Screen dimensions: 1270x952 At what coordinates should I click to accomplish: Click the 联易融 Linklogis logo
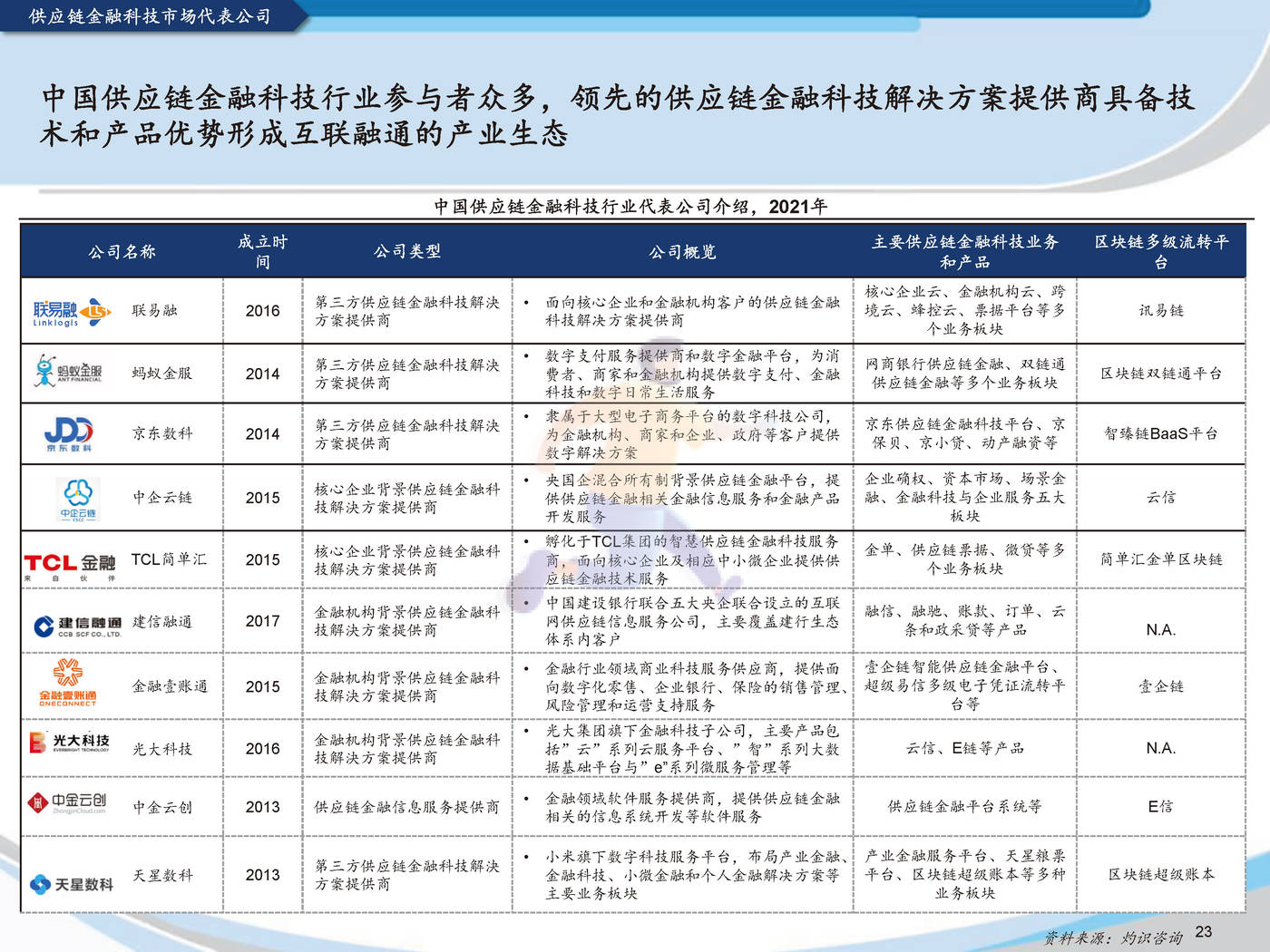[x=71, y=312]
